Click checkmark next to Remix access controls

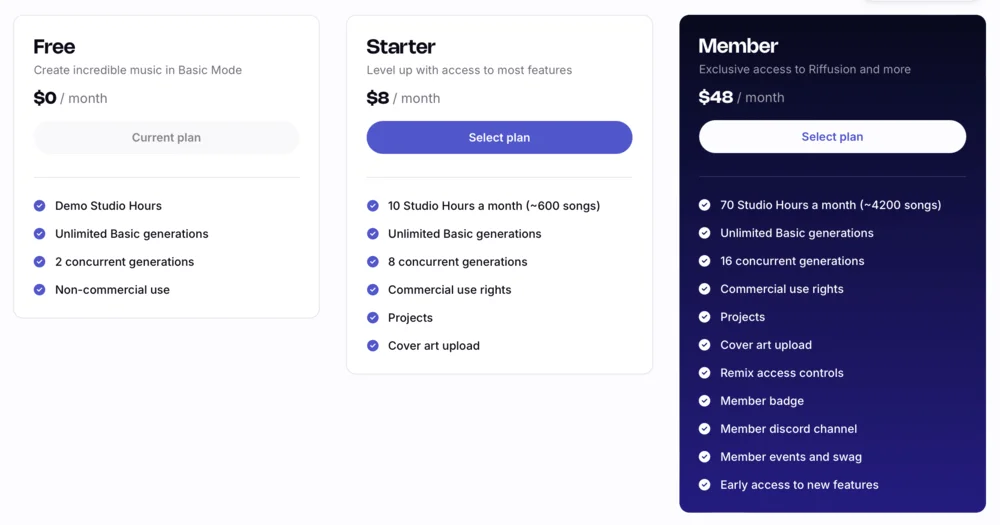coord(705,373)
